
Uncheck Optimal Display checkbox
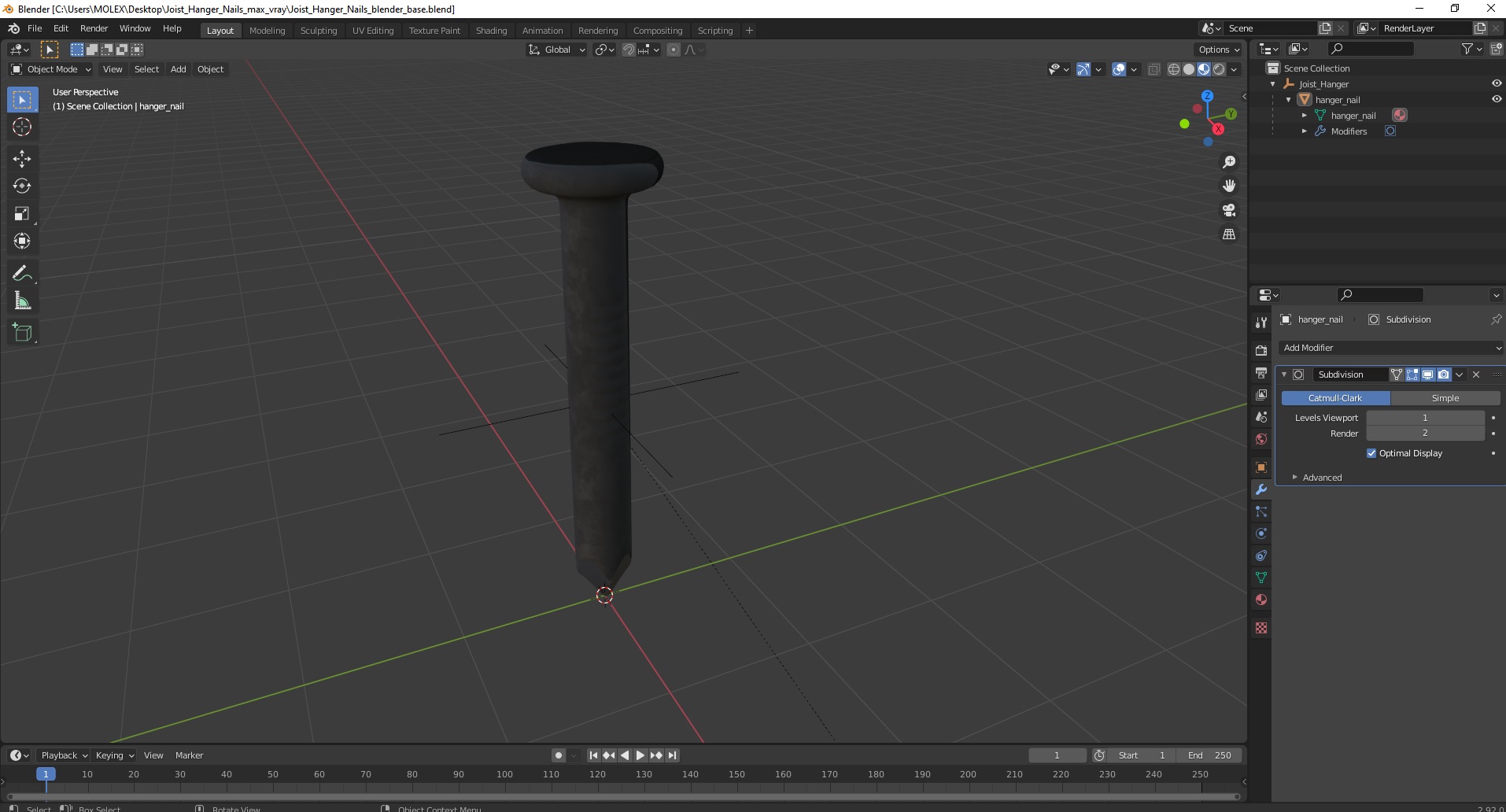1371,453
